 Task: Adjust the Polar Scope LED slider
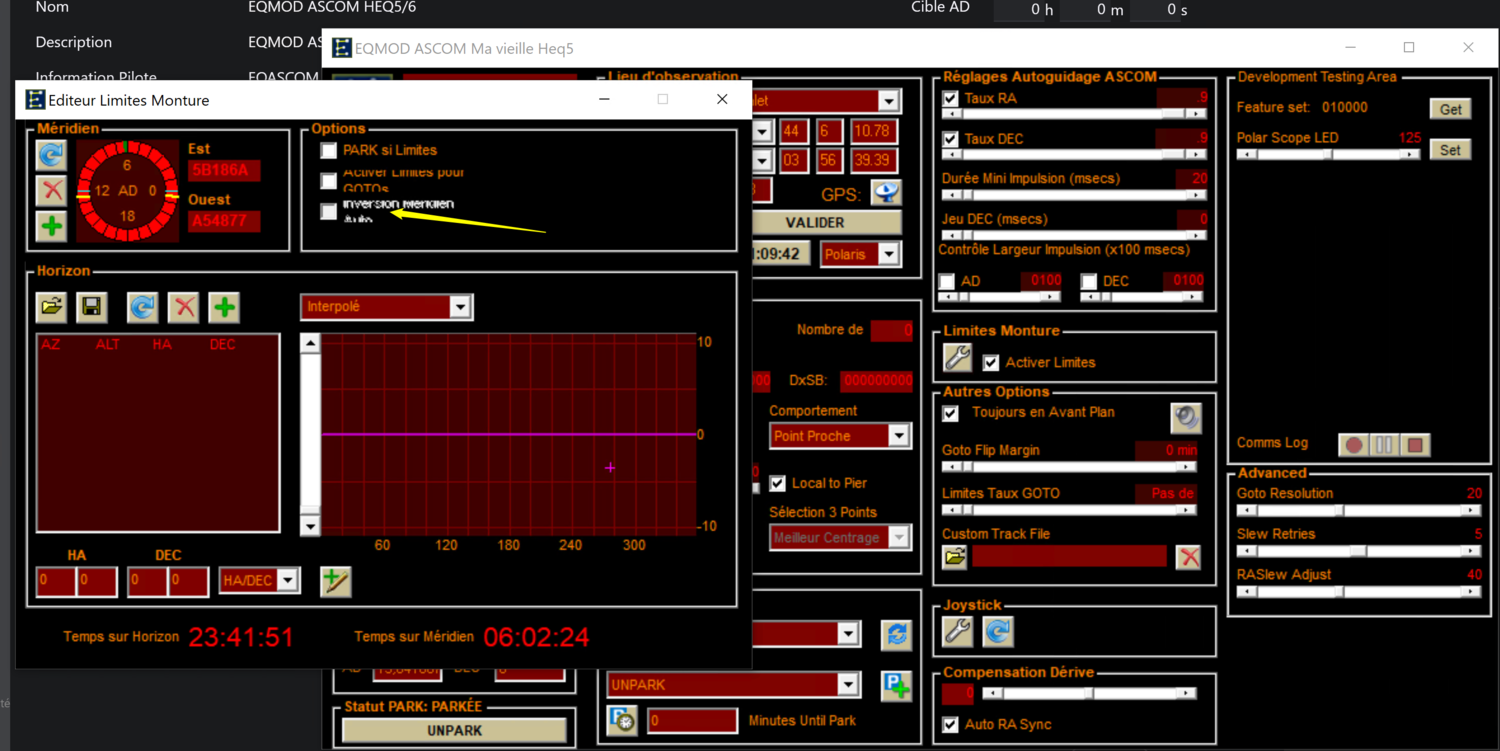[x=1328, y=155]
